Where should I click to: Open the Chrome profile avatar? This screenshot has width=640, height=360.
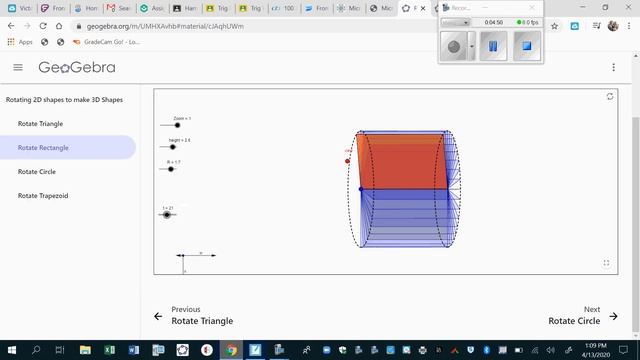(x=613, y=26)
